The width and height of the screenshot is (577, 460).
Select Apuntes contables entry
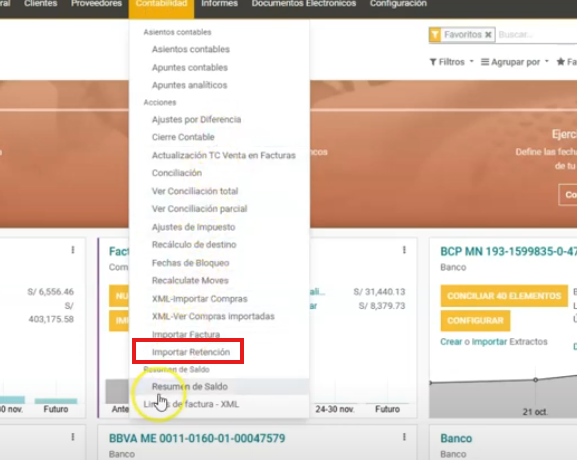click(x=190, y=67)
